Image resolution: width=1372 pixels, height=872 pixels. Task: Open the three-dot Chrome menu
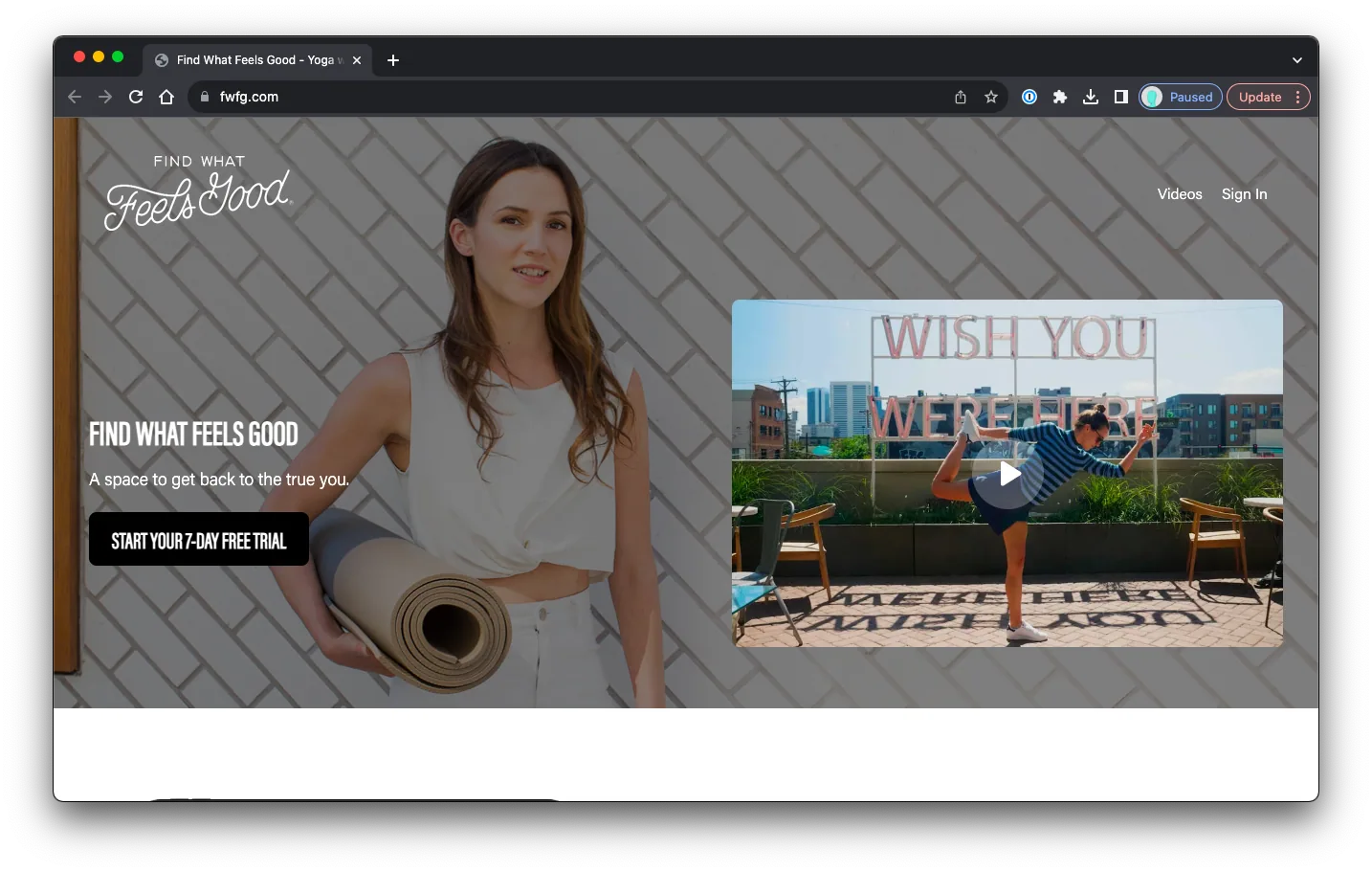coord(1298,97)
